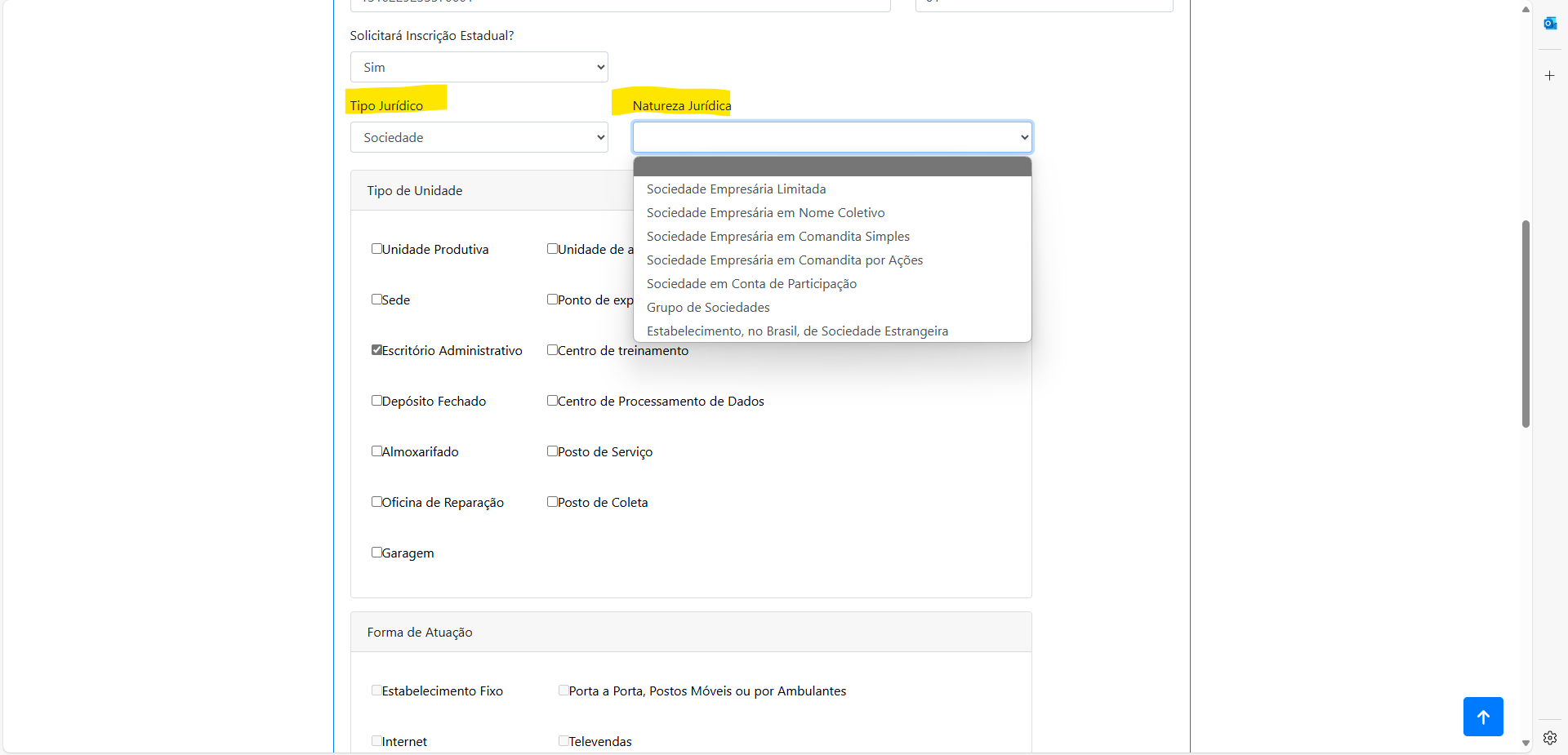The image size is (1568, 755).
Task: Select Sociedade Empresária Limitada option
Action: click(x=832, y=189)
